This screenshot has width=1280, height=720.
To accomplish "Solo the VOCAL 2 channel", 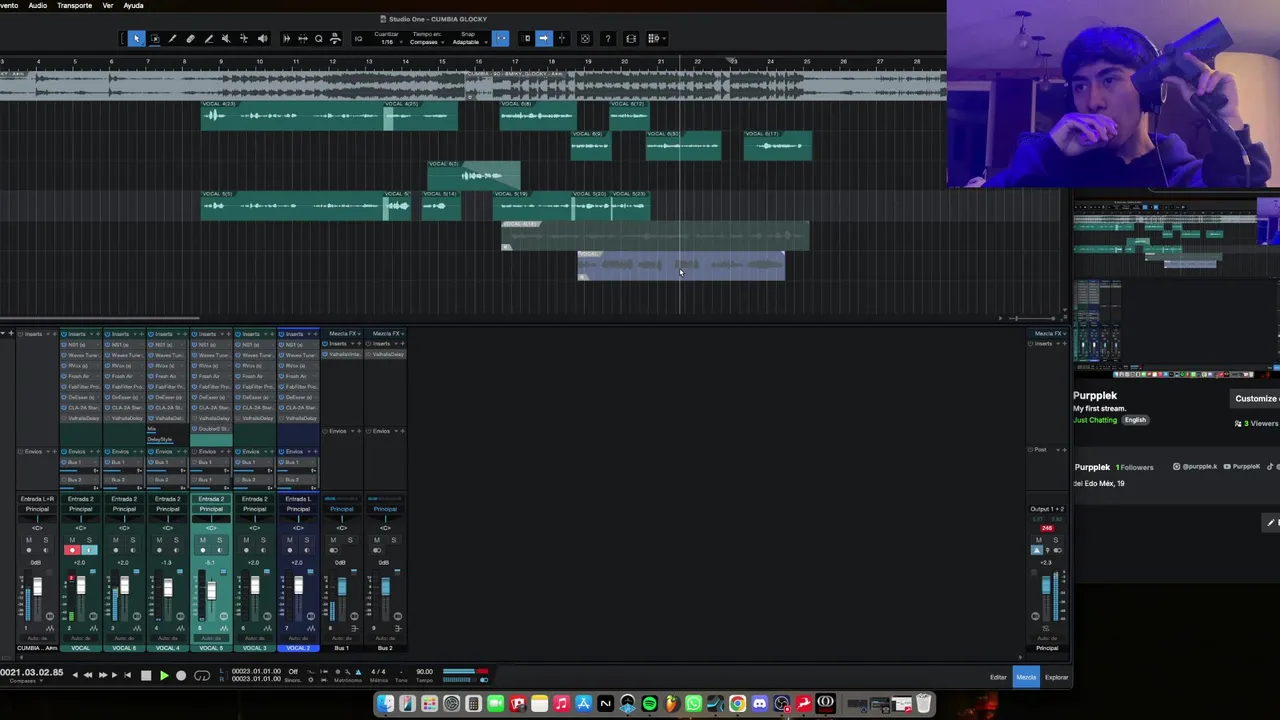I will click(306, 540).
